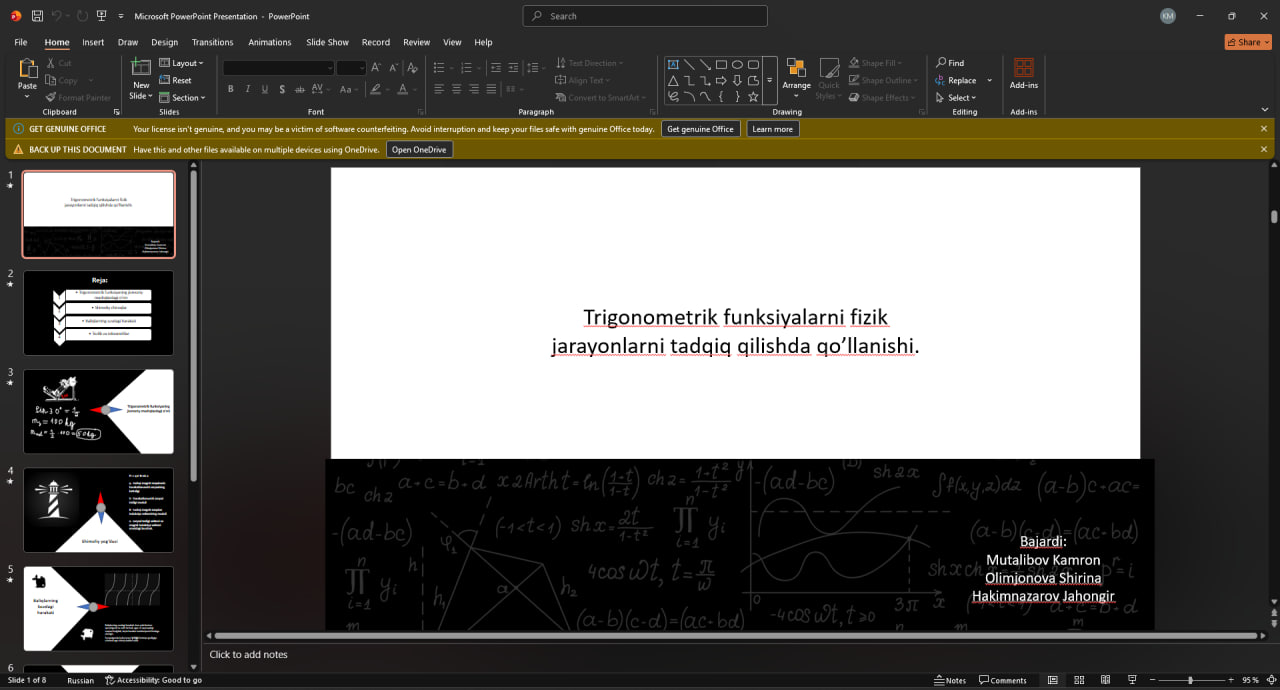Screen dimensions: 1280x690
Task: Toggle Strikethrough formatting
Action: click(301, 89)
